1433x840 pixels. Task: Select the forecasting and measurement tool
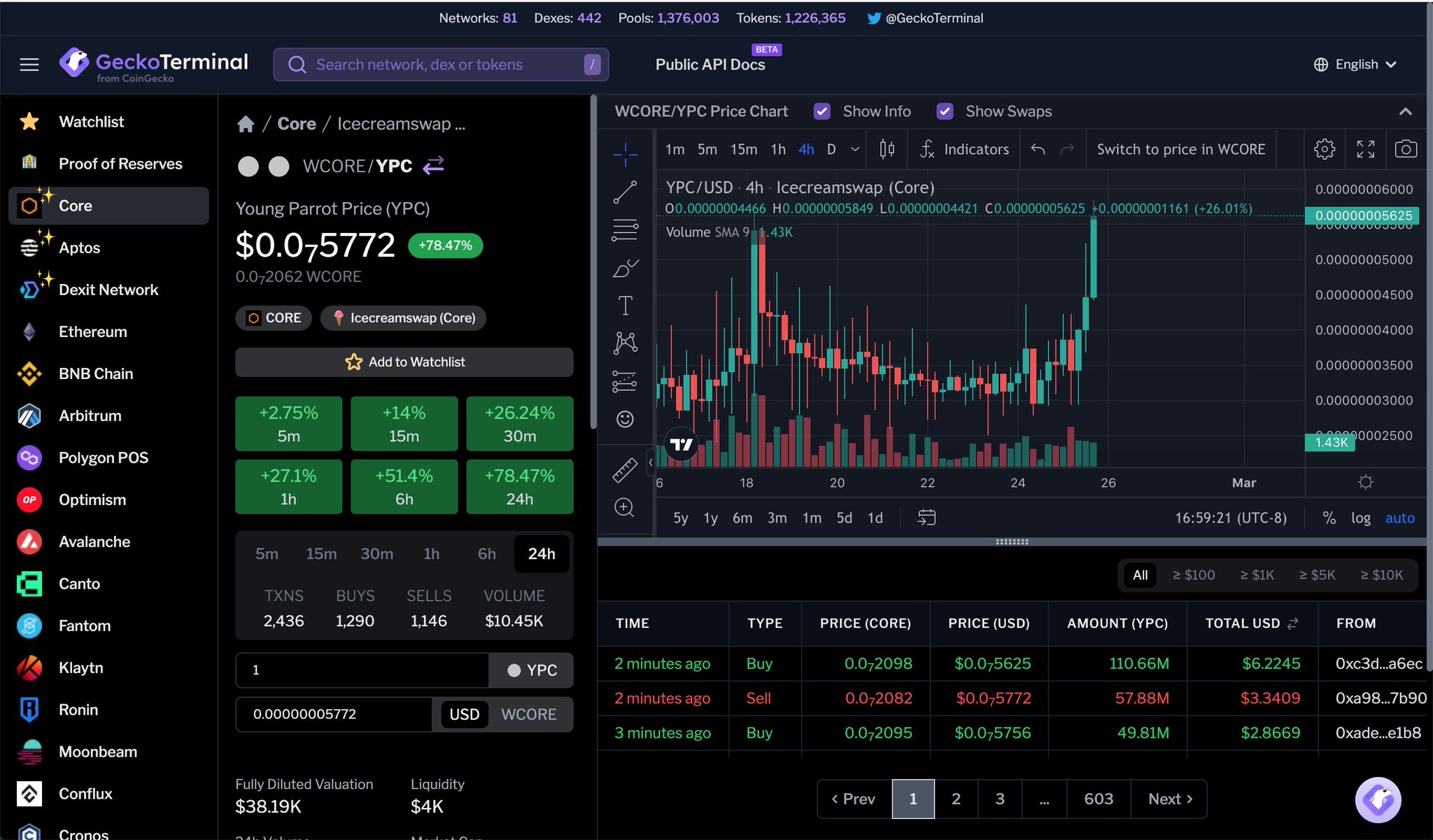(x=625, y=381)
